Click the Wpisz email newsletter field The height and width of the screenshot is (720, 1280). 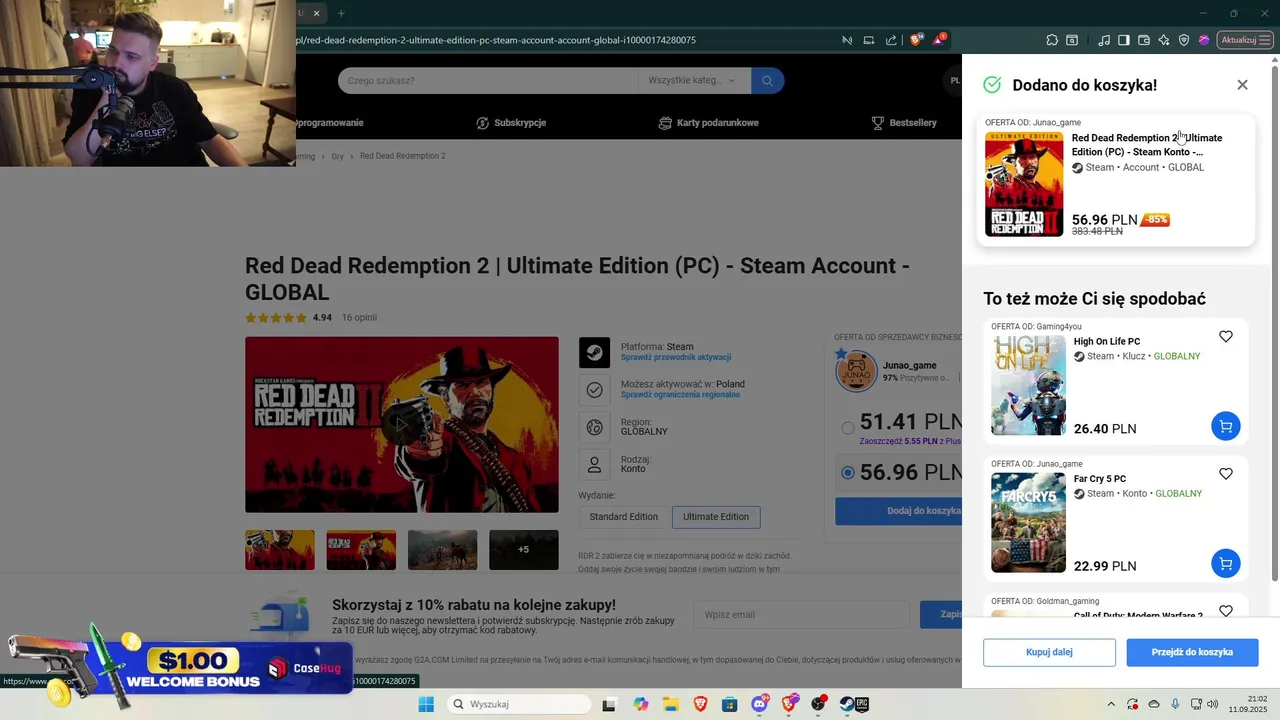(x=801, y=614)
